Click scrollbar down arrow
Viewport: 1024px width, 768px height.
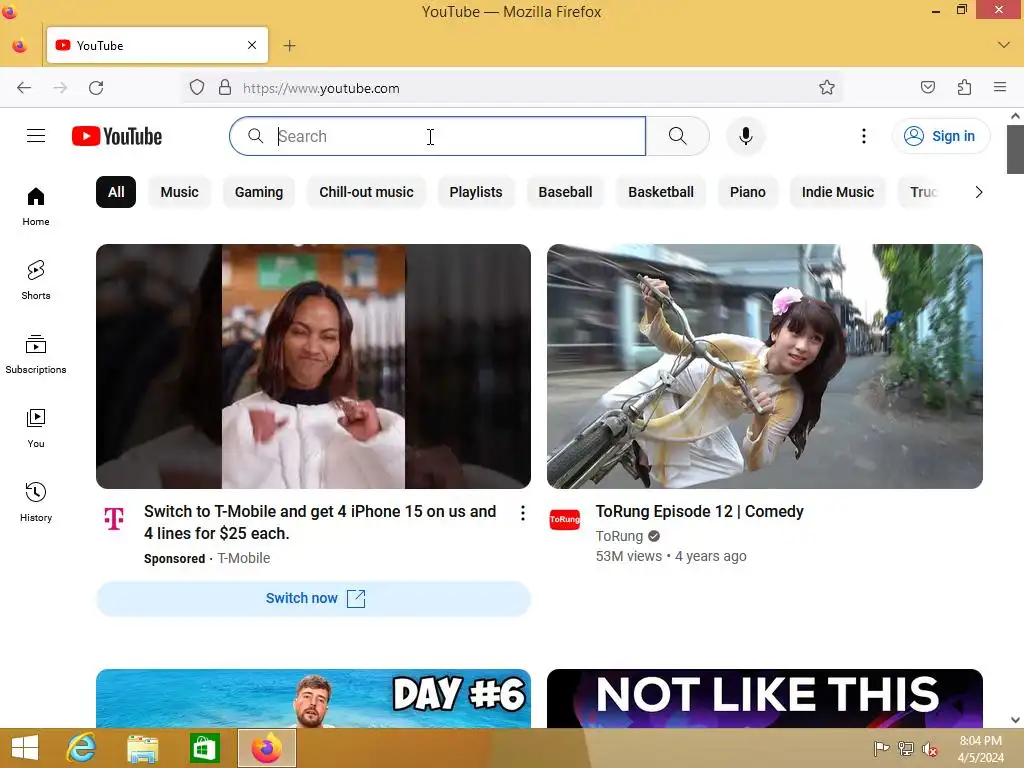[1015, 720]
